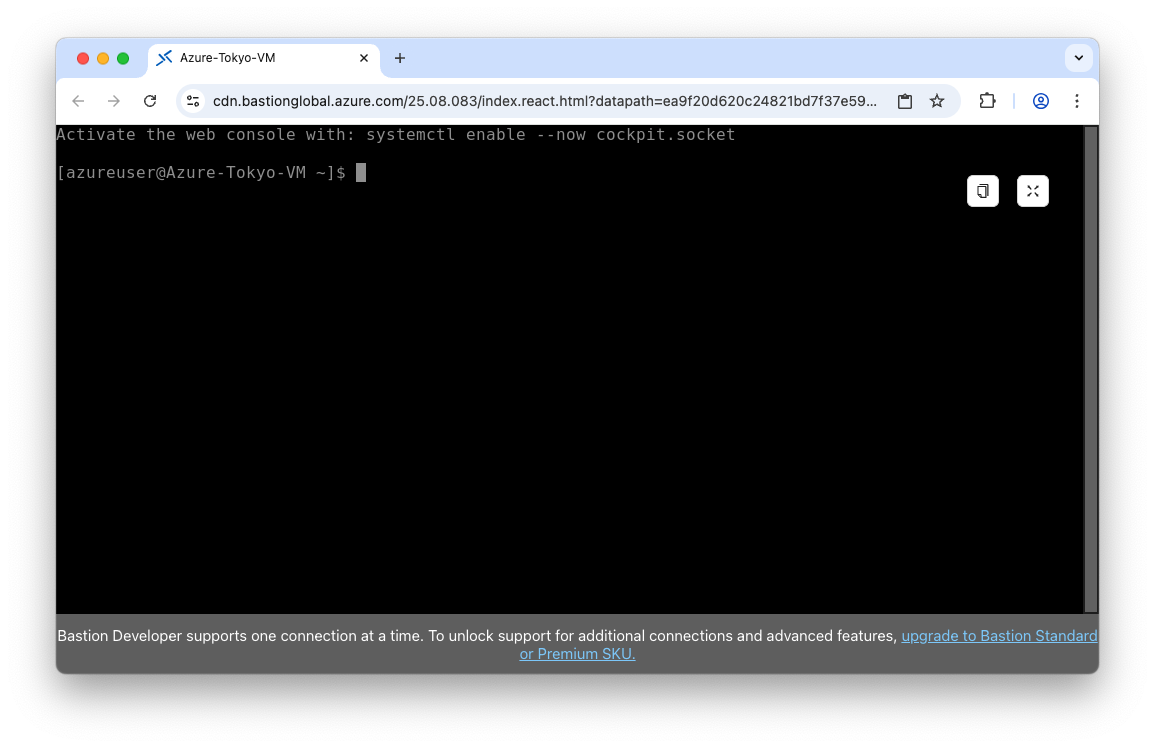1155x748 pixels.
Task: Click the red close window button
Action: click(83, 58)
